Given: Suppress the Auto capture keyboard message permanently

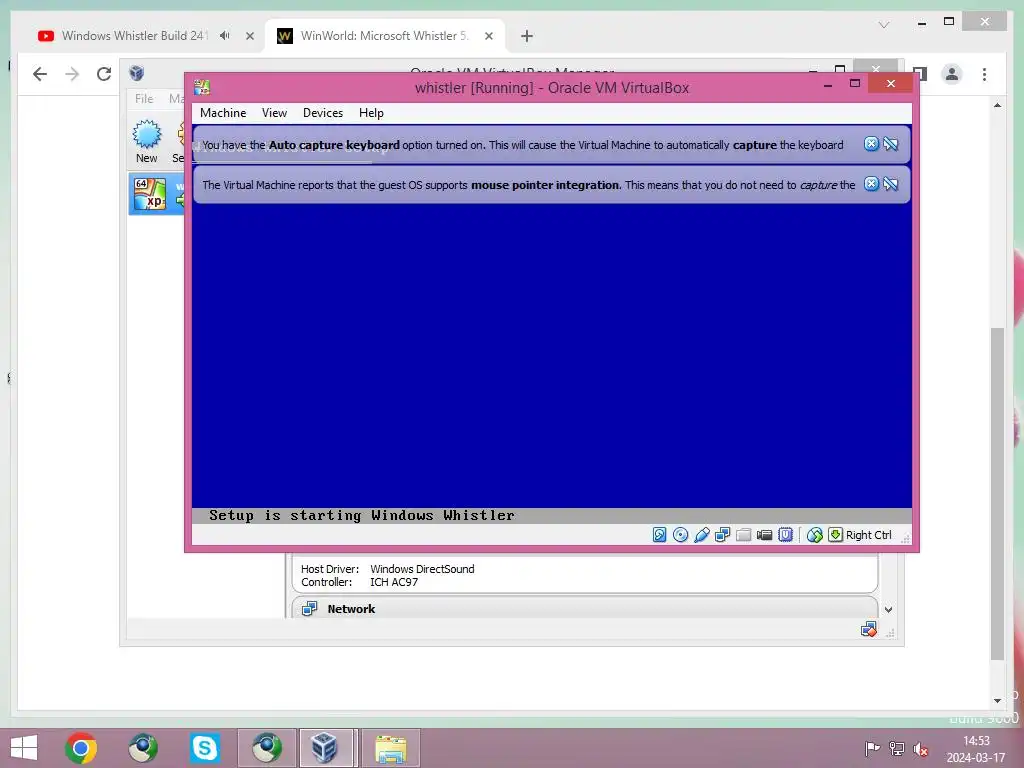Looking at the screenshot, I should (891, 144).
